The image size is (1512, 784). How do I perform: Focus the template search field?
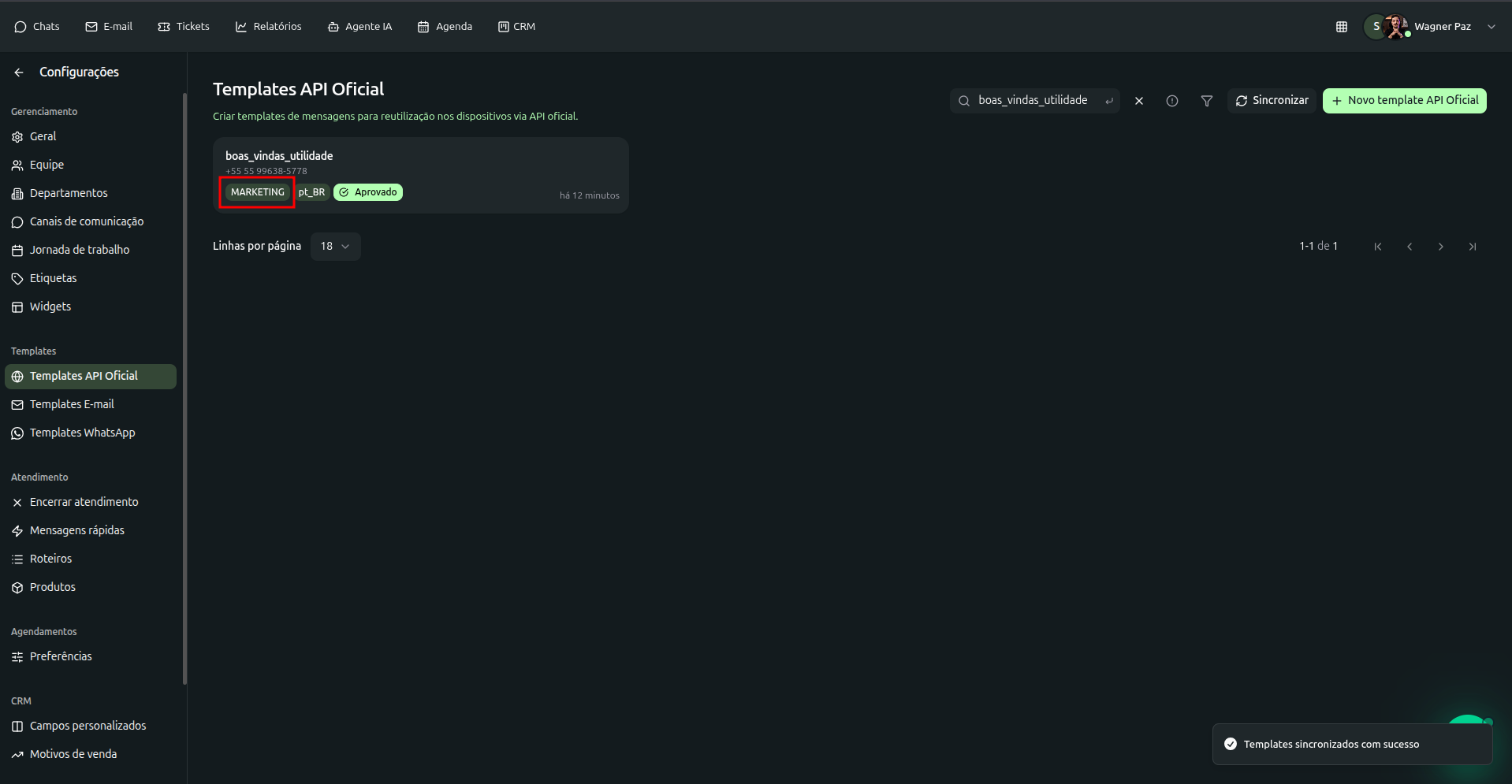click(1032, 101)
